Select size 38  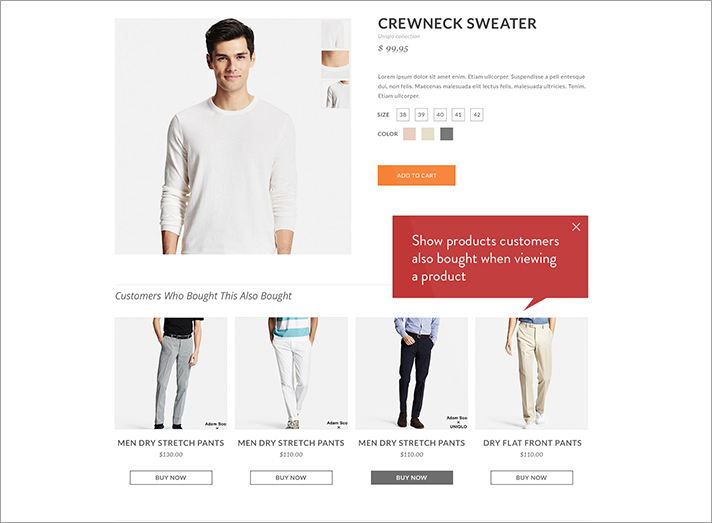403,115
